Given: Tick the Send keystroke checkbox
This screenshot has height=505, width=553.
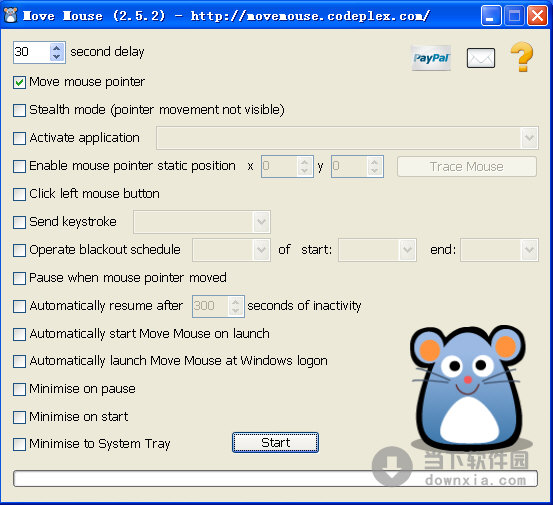Looking at the screenshot, I should [19, 222].
